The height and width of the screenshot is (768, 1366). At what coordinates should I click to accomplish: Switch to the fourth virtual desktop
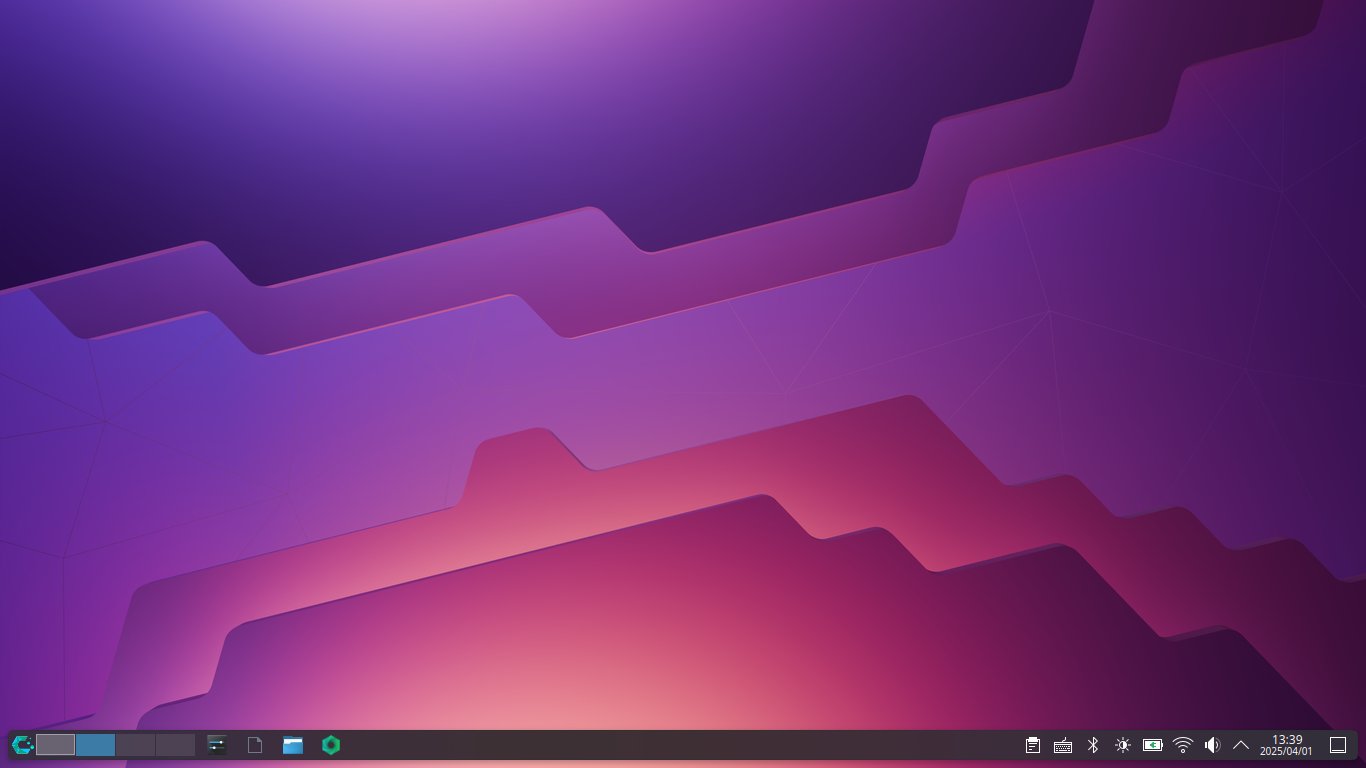175,745
